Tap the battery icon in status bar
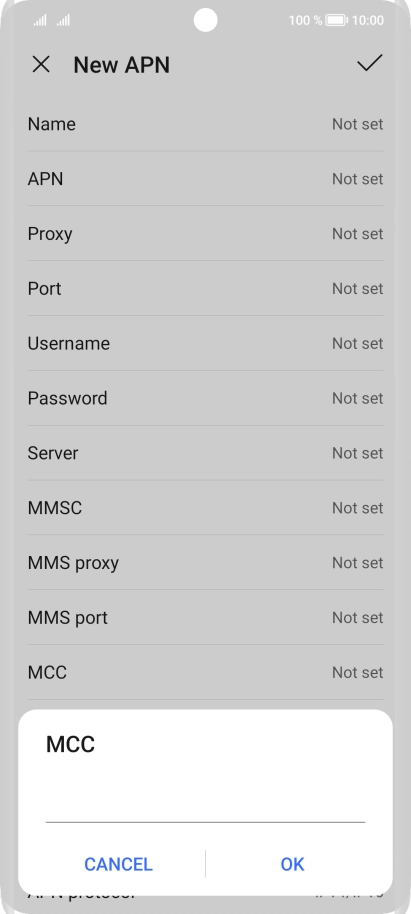The width and height of the screenshot is (411, 914). (x=336, y=20)
